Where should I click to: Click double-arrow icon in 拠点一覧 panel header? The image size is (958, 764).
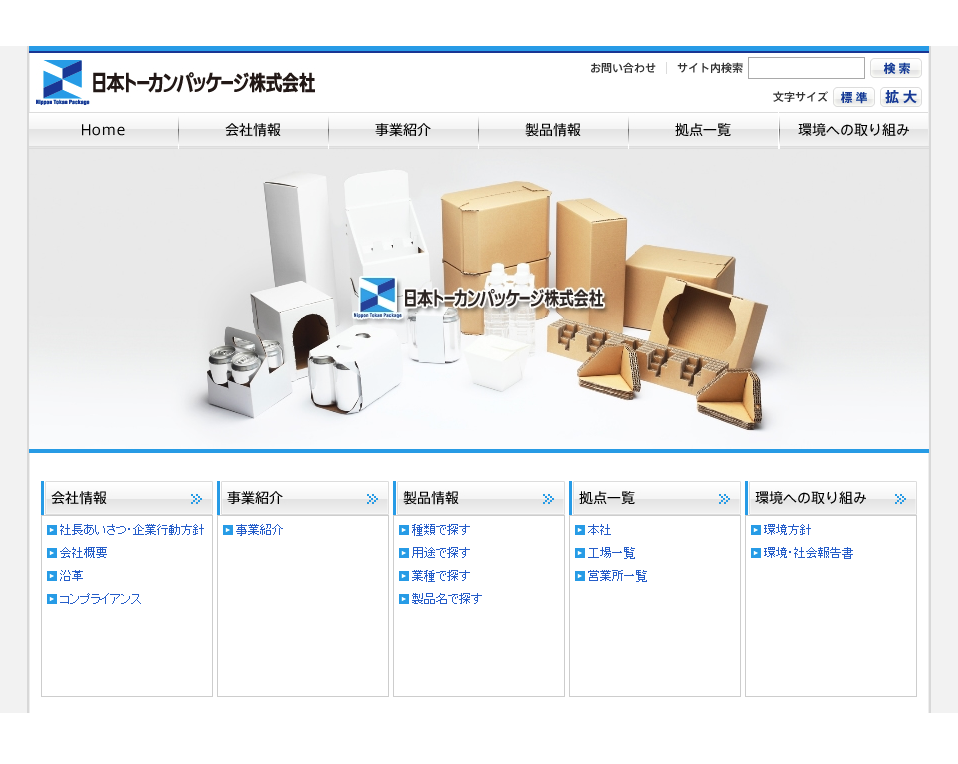coord(725,498)
